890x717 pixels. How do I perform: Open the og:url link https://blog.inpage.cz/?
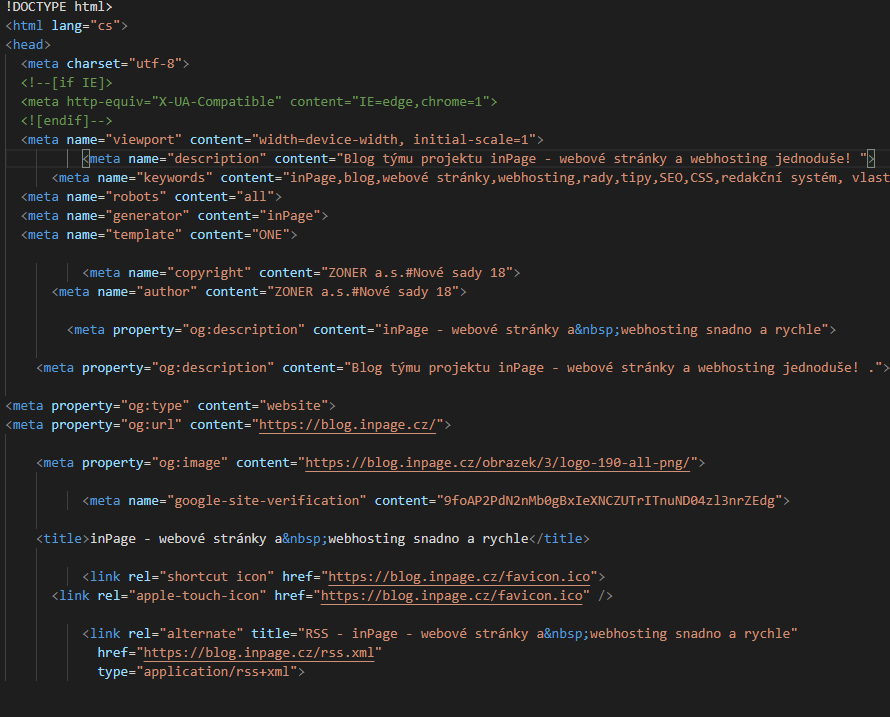(347, 425)
